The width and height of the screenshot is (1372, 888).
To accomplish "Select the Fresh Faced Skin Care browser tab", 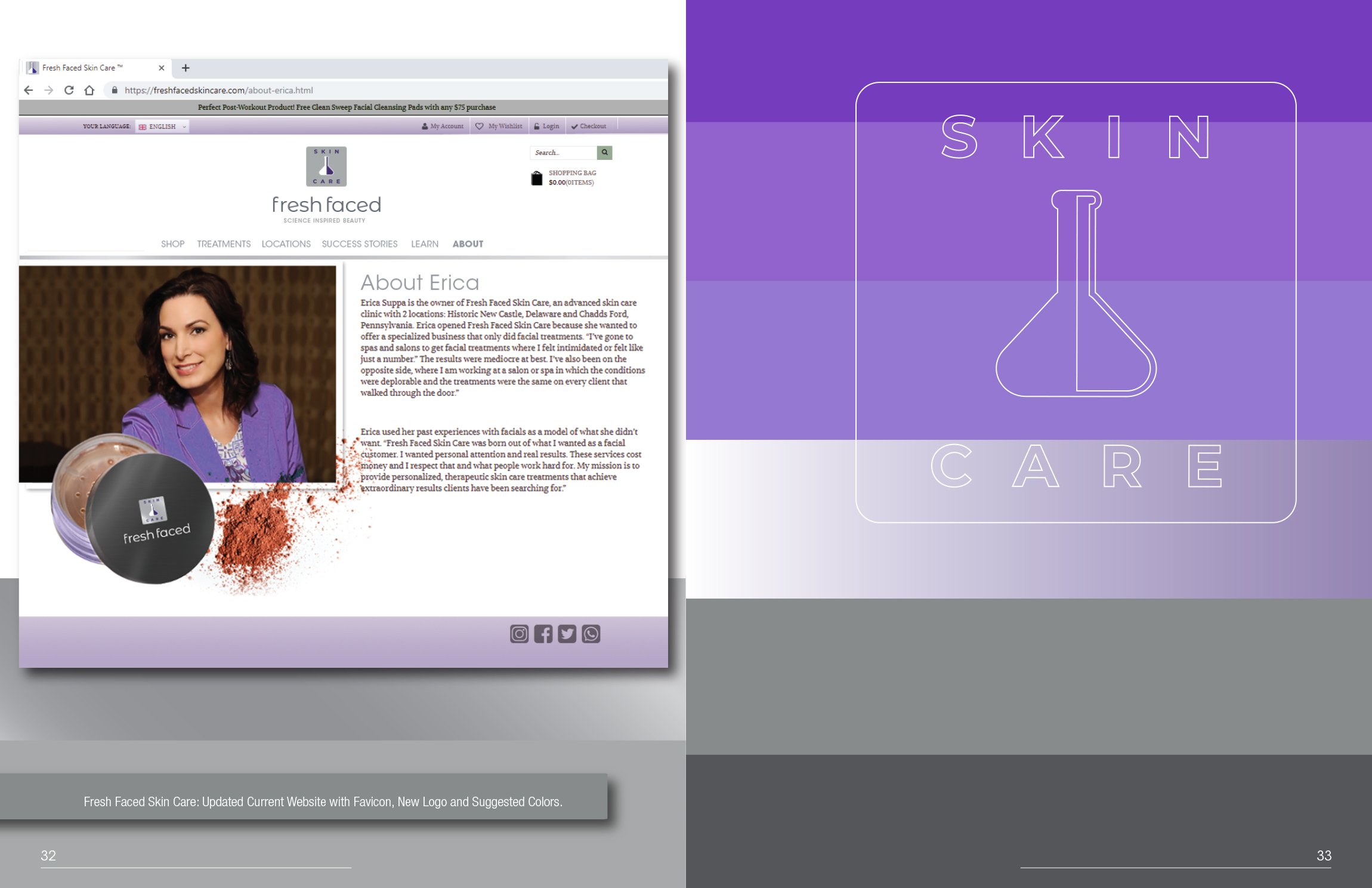I will click(x=96, y=68).
